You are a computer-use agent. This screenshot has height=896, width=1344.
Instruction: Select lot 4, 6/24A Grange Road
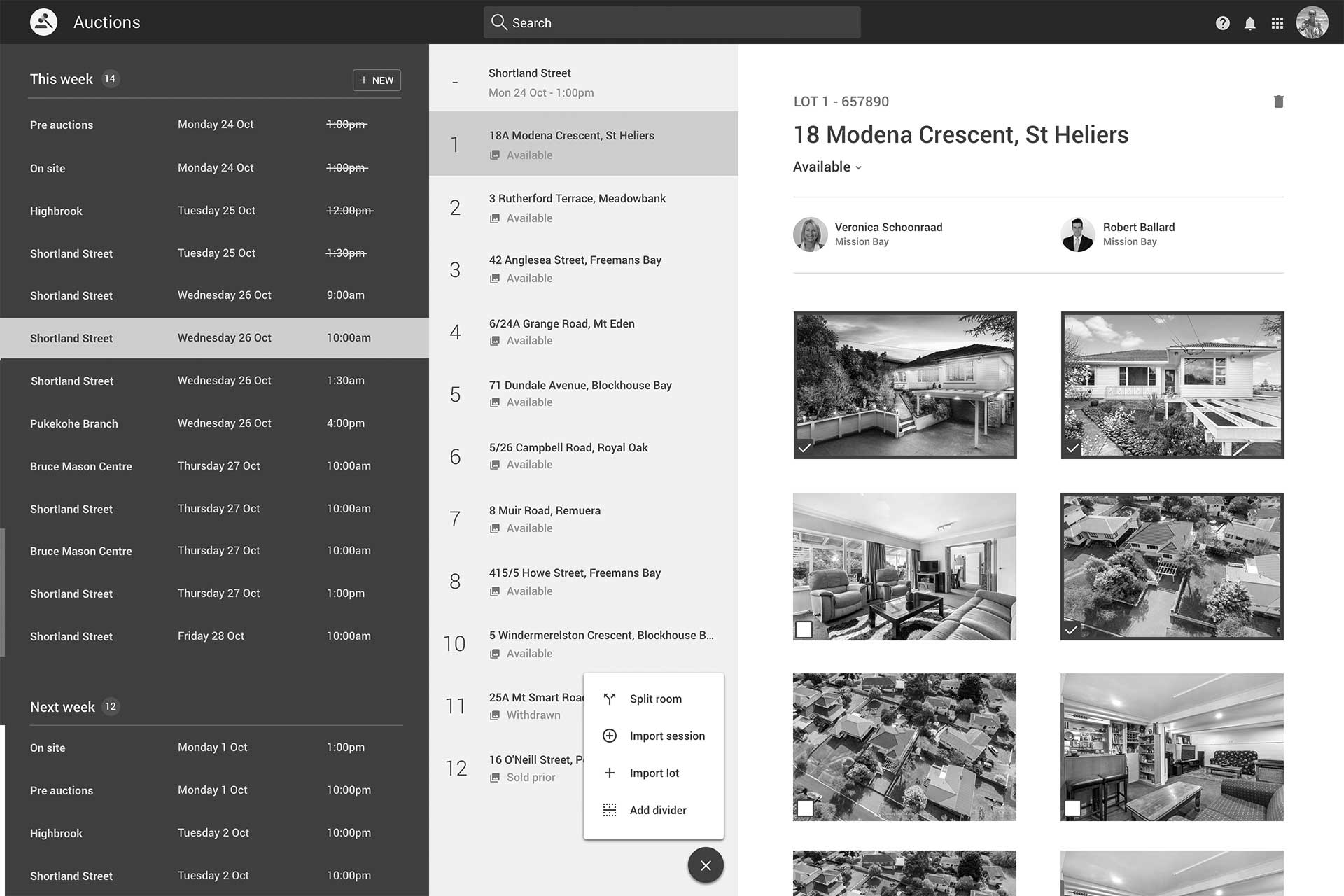tap(583, 332)
